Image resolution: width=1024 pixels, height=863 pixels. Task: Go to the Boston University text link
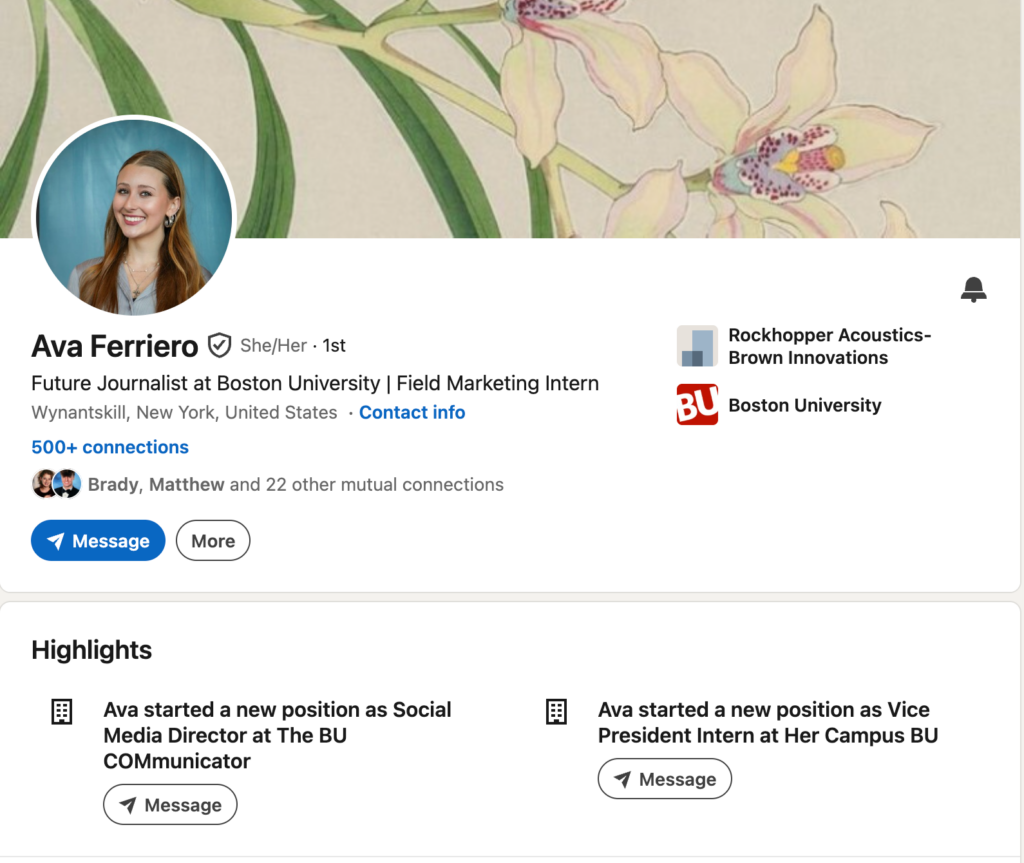click(x=804, y=405)
